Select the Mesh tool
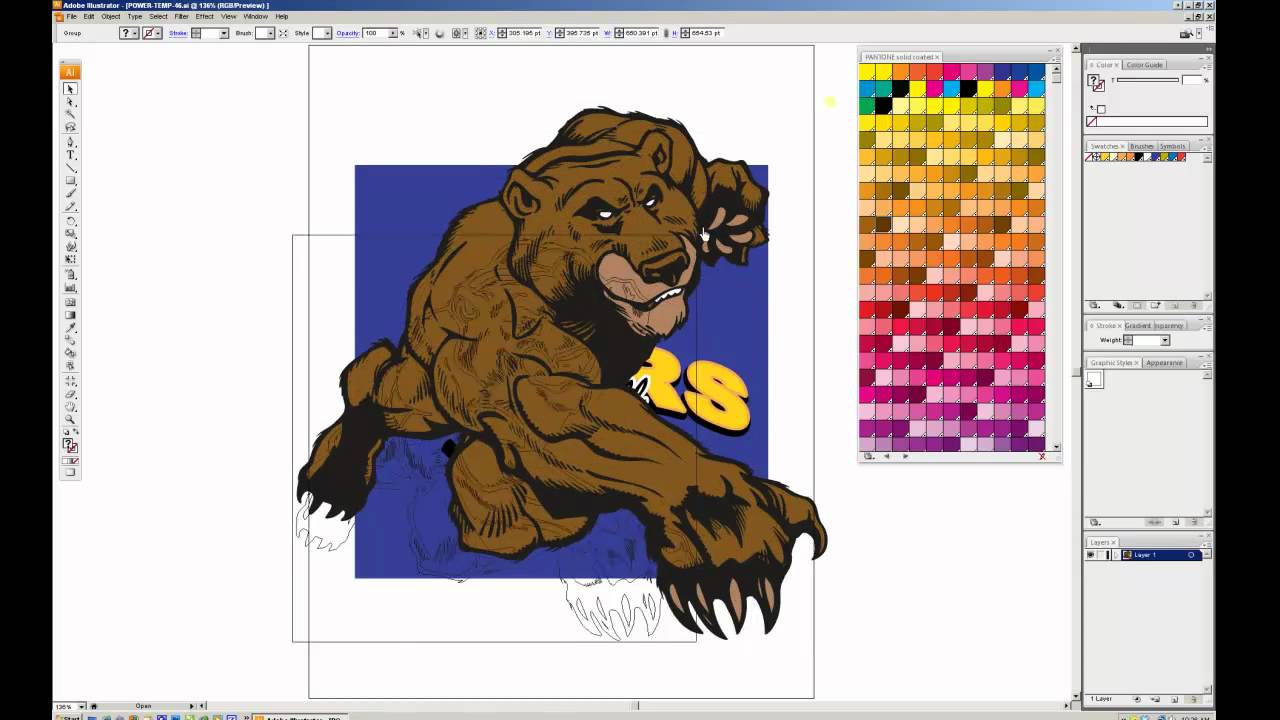The width and height of the screenshot is (1280, 720). pyautogui.click(x=70, y=301)
